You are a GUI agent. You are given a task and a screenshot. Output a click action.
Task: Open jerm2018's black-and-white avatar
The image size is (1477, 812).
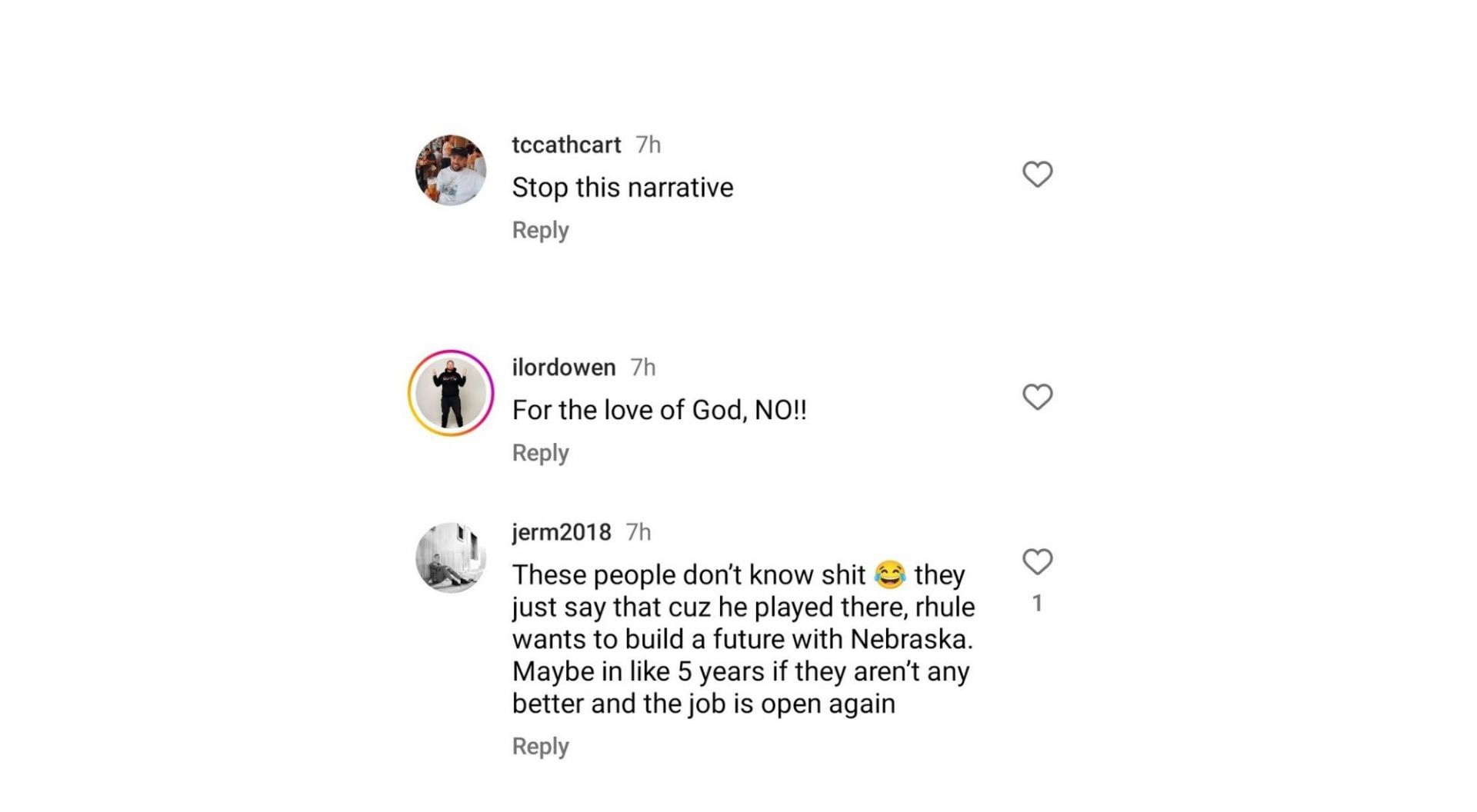click(x=451, y=557)
